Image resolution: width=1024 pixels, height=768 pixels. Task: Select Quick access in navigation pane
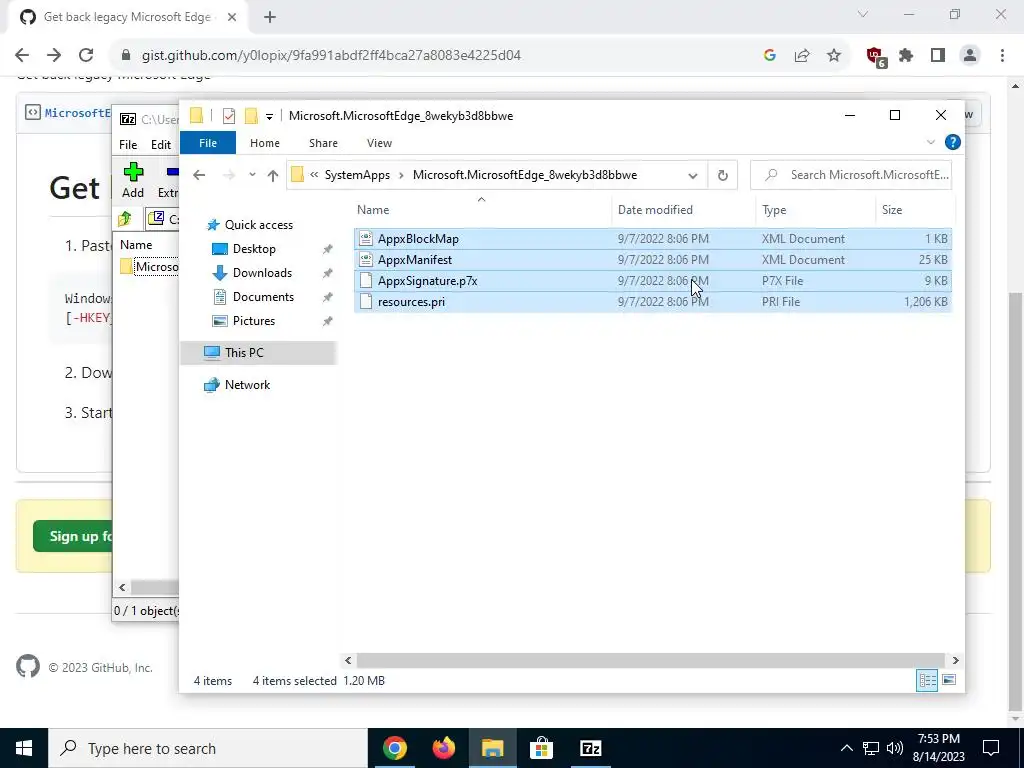pos(259,225)
